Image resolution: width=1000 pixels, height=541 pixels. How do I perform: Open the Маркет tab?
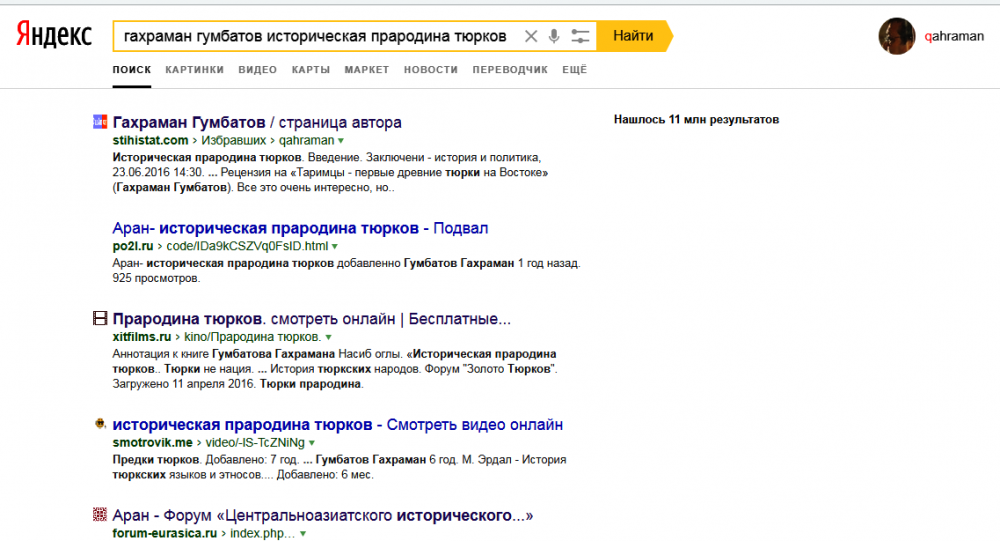367,70
